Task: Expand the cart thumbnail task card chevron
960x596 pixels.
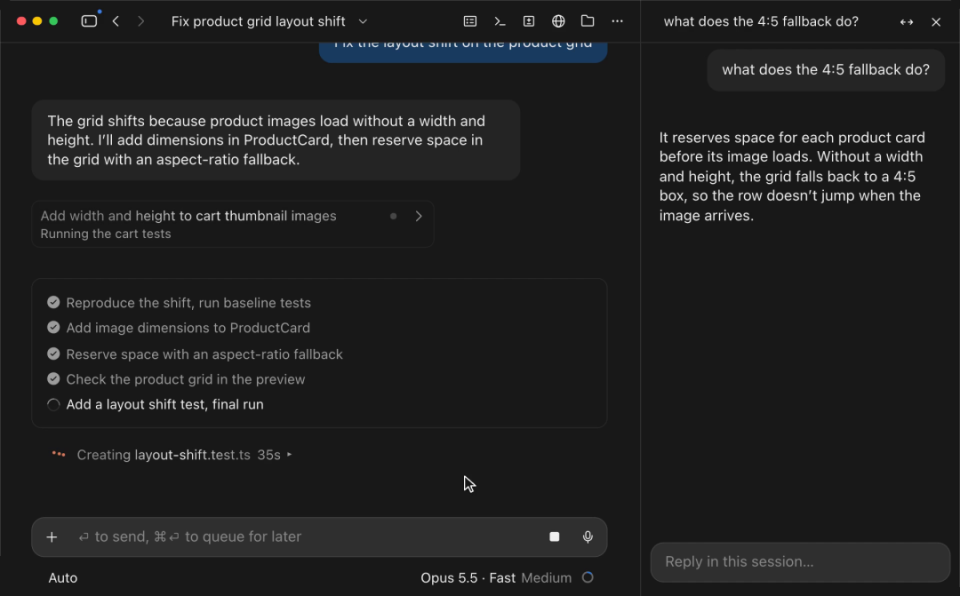Action: click(419, 216)
